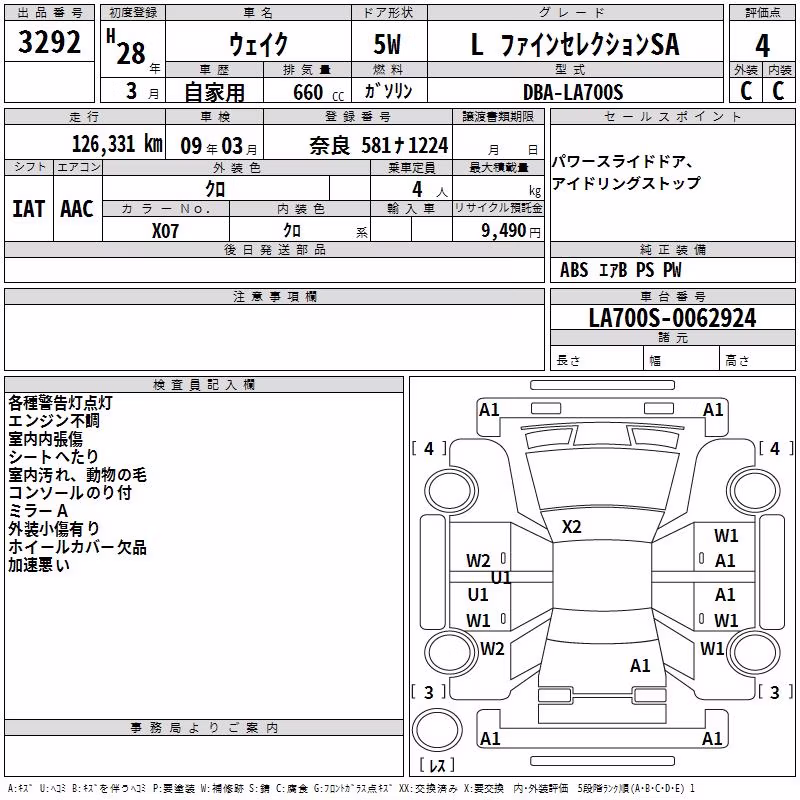This screenshot has width=800, height=800.
Task: Click the [レス] spare tire label
Action: (x=437, y=765)
